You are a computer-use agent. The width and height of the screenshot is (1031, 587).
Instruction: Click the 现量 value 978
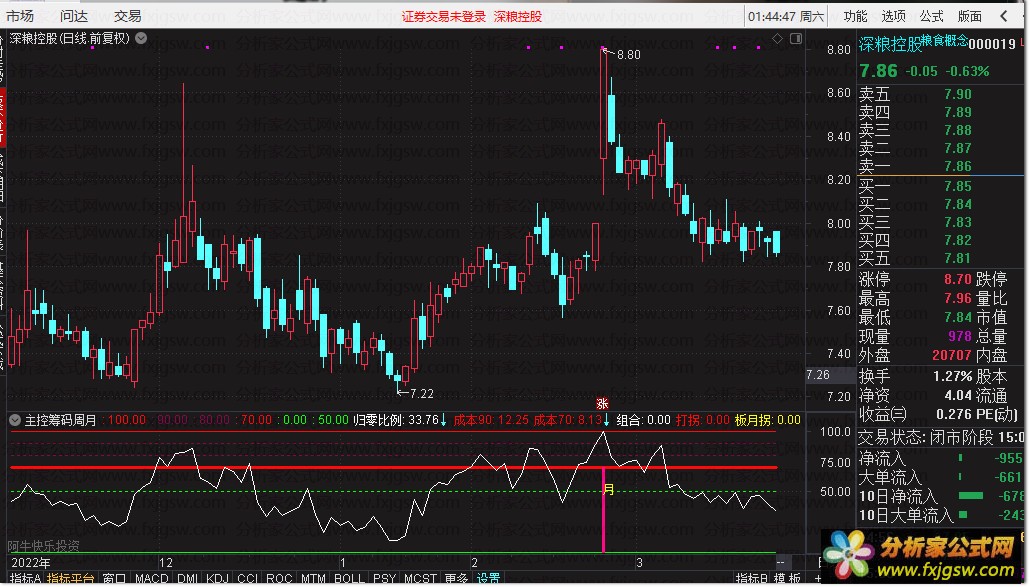pyautogui.click(x=960, y=336)
